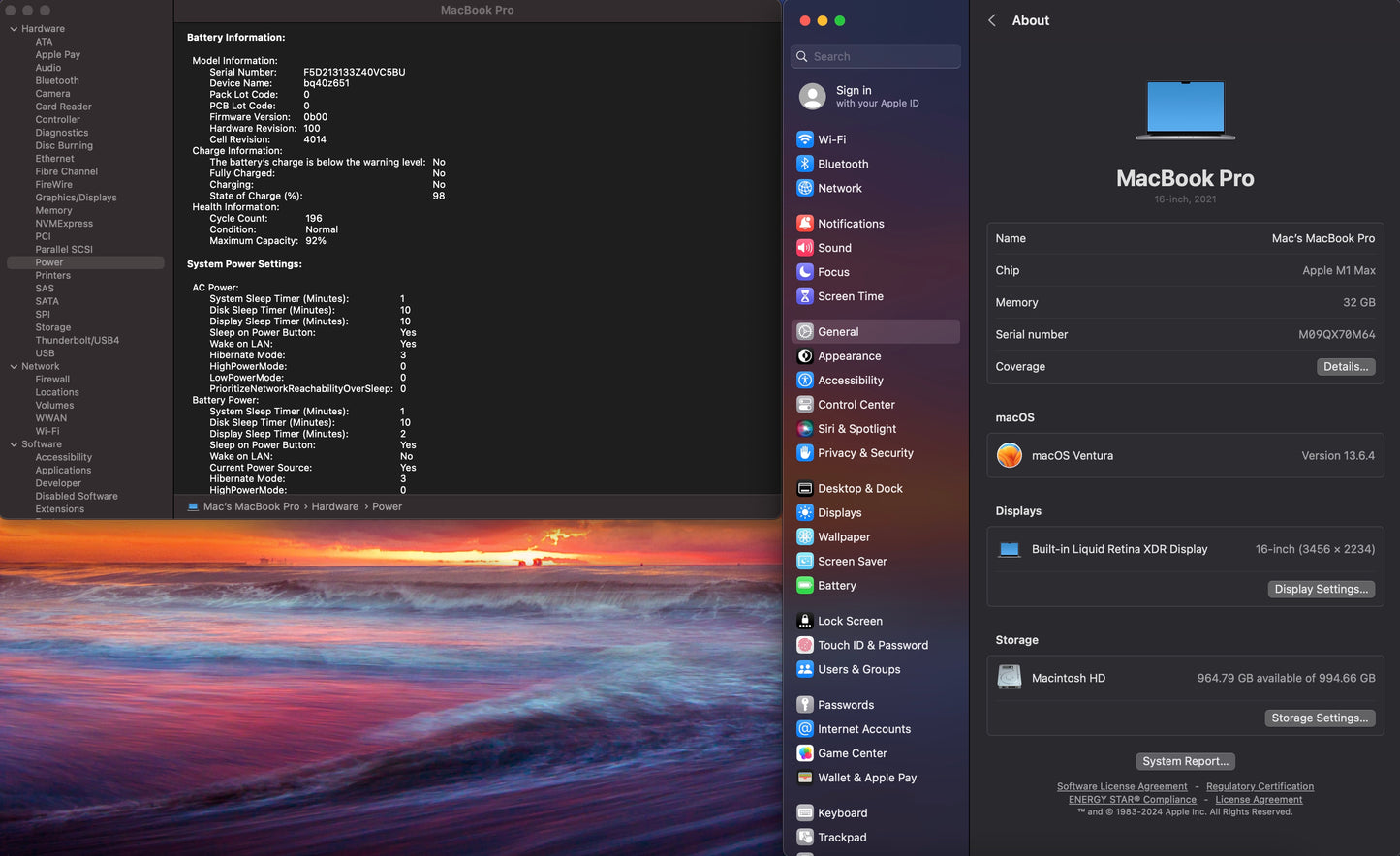The height and width of the screenshot is (856, 1400).
Task: Click the System Report button
Action: 1185,761
